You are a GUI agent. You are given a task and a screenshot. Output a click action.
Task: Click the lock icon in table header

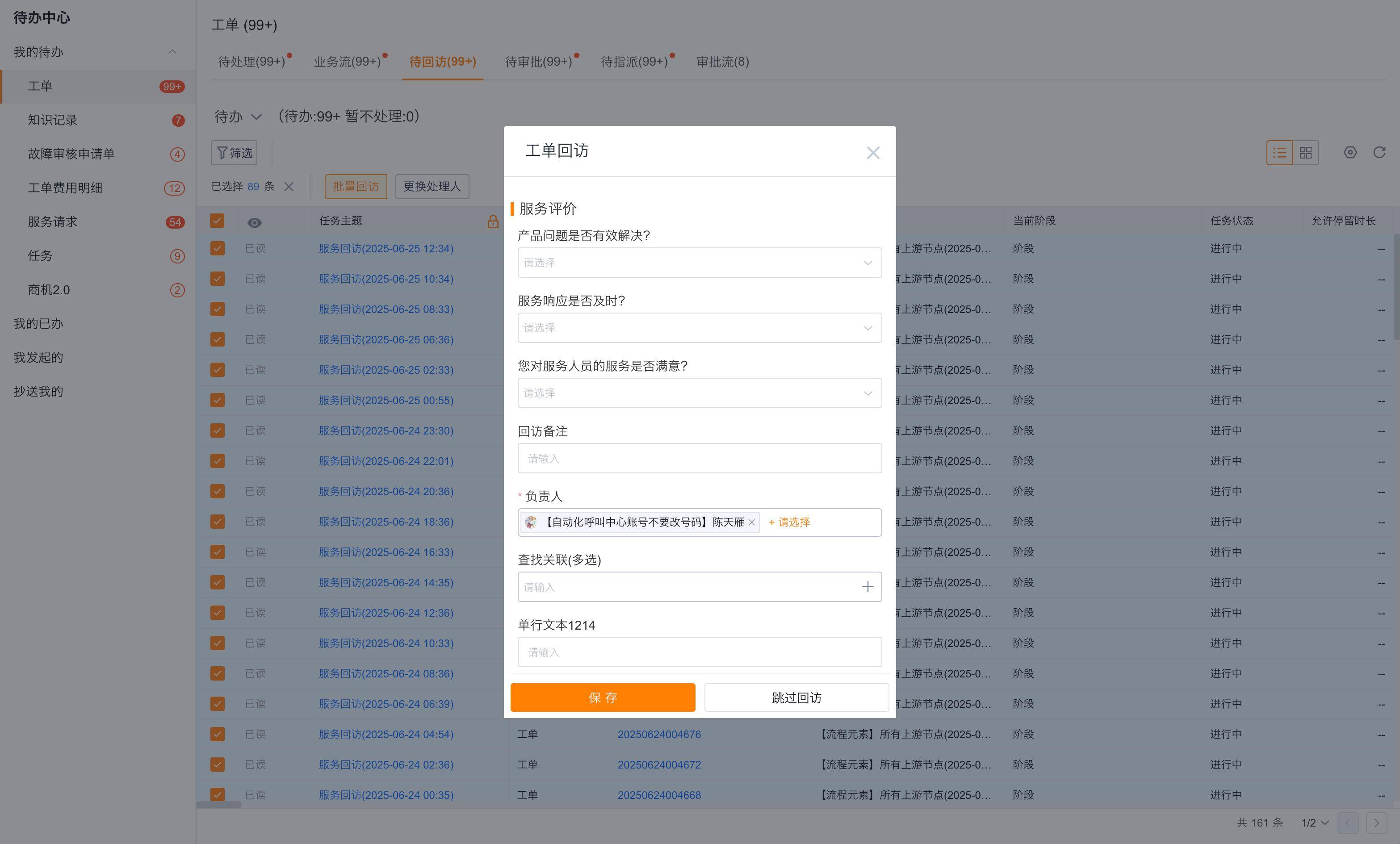click(493, 221)
